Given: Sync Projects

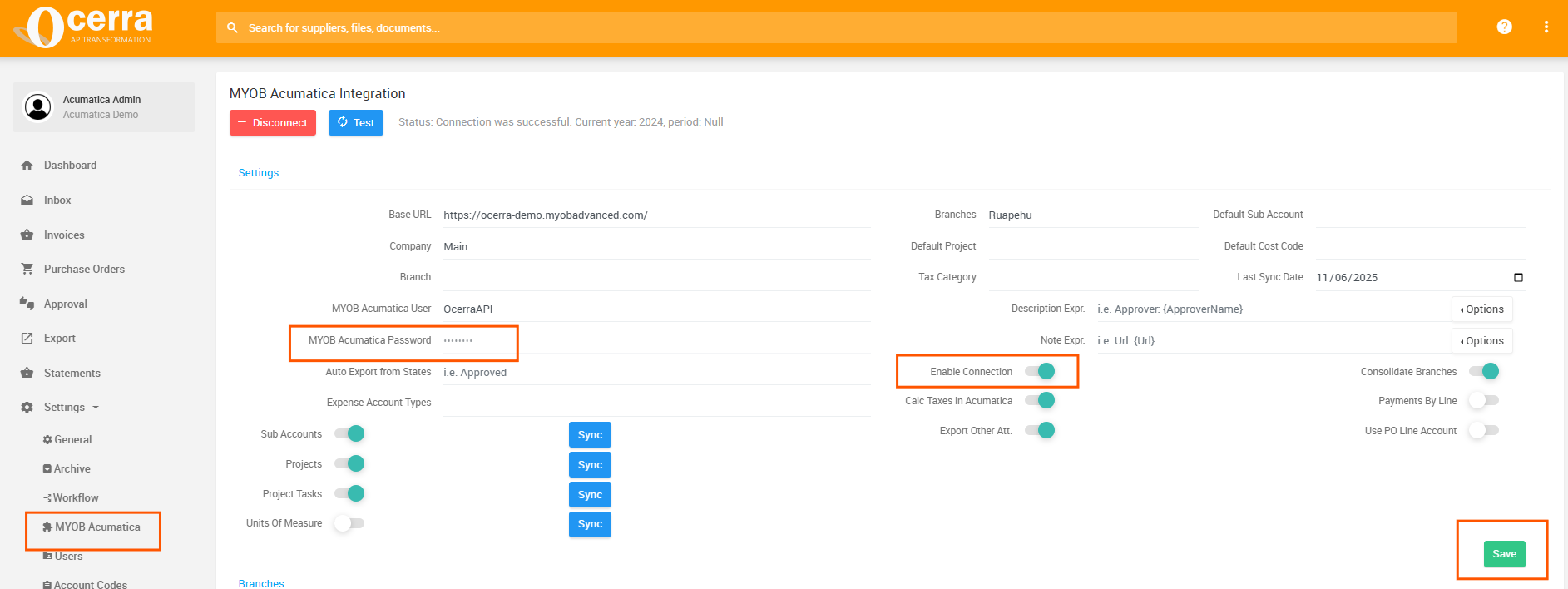Looking at the screenshot, I should coord(590,464).
